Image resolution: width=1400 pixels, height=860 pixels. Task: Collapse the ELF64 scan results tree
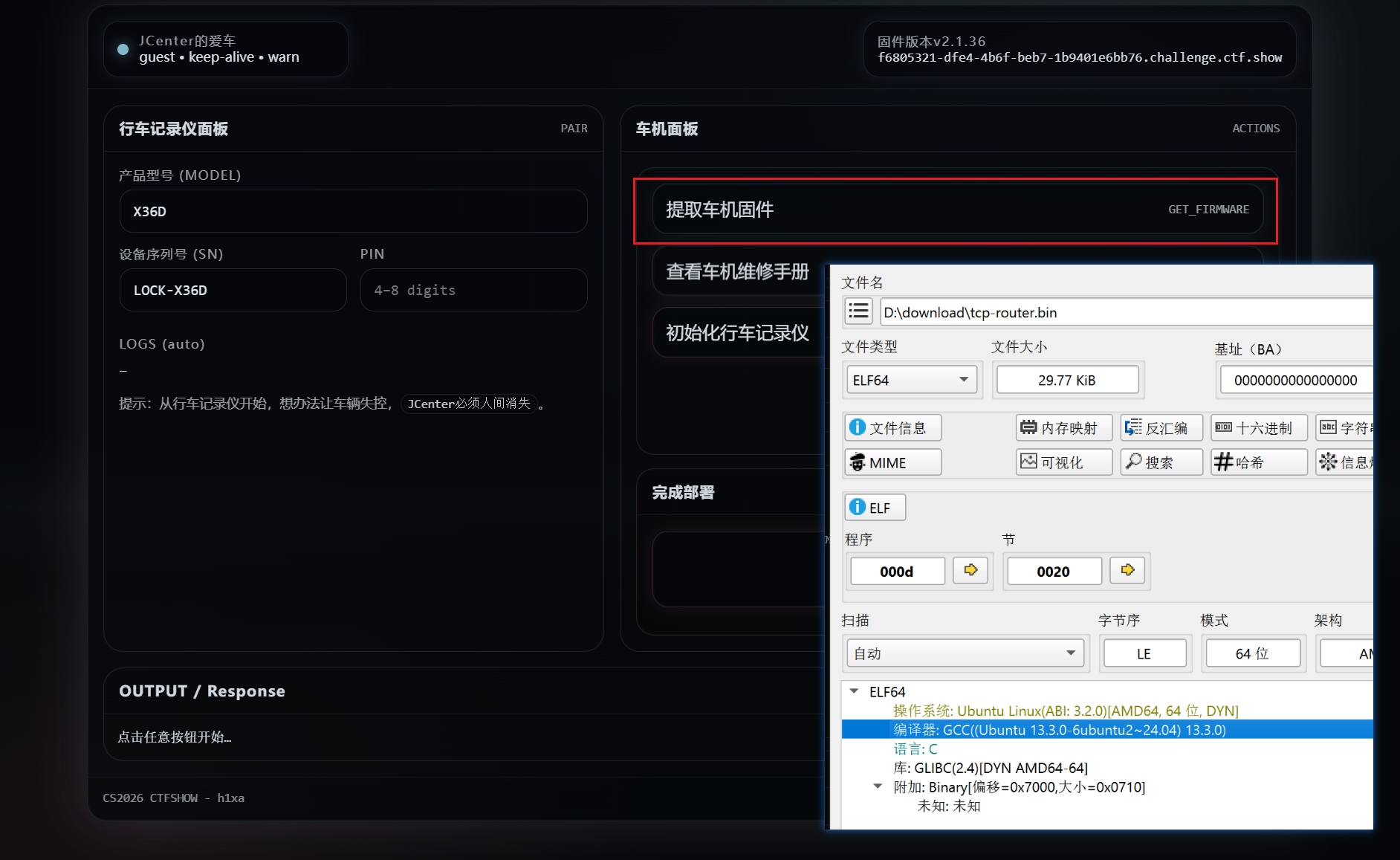click(x=853, y=691)
